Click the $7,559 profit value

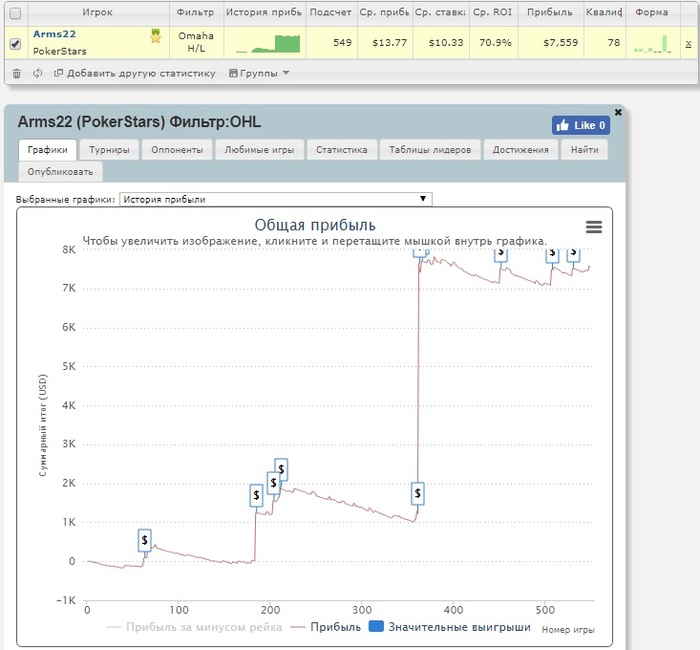(561, 43)
